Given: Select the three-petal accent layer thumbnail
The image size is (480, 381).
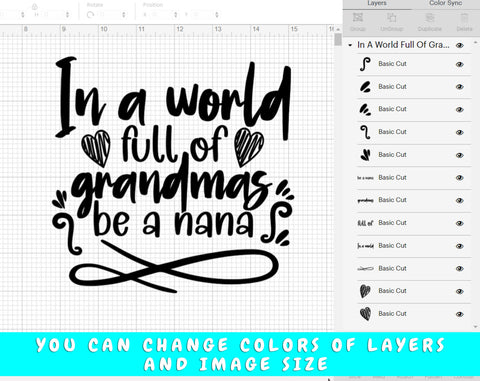Looking at the screenshot, I should coord(365,155).
